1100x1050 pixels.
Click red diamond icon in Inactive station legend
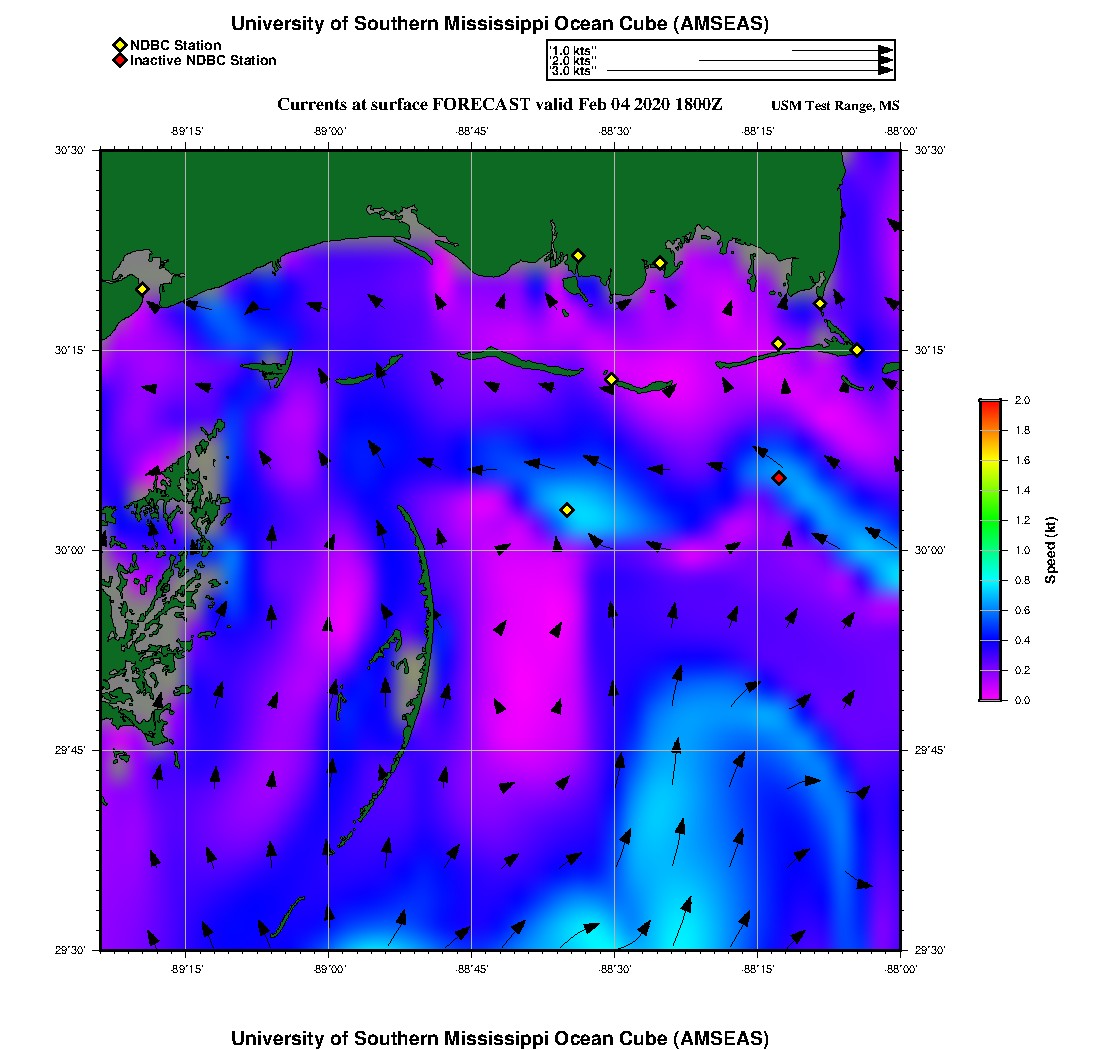click(x=119, y=61)
